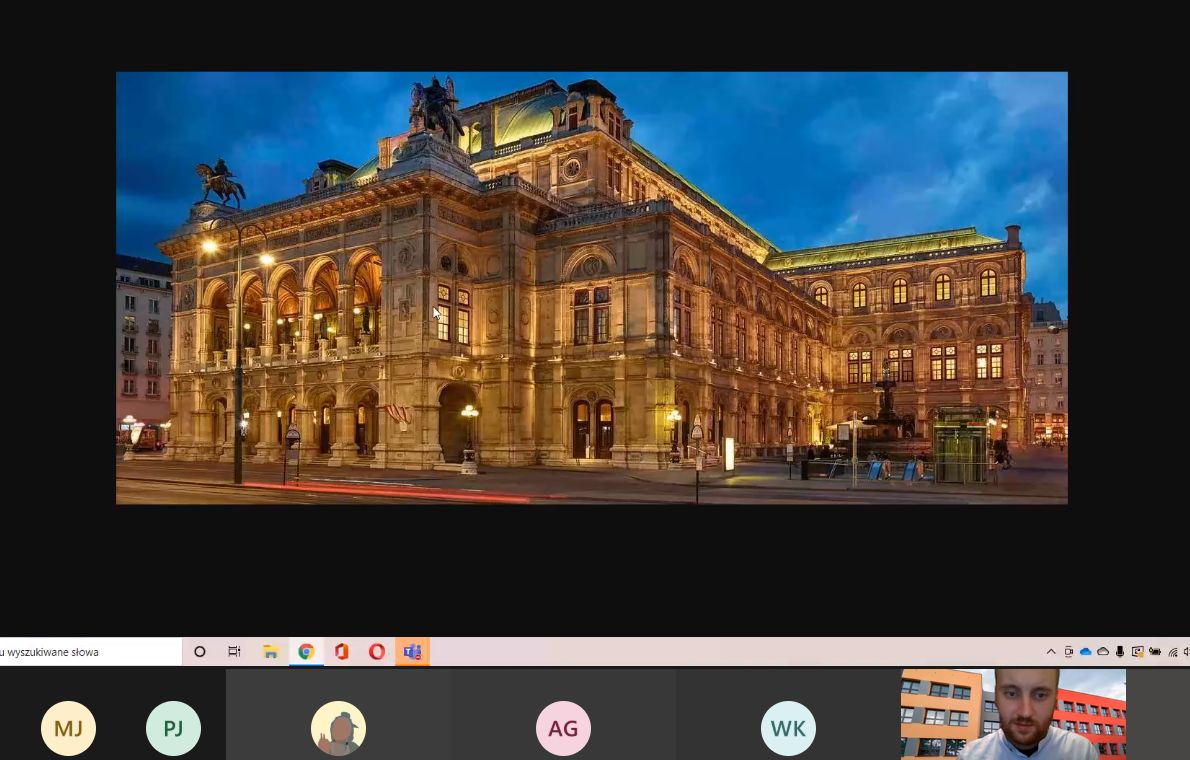Select the PJ participant avatar
This screenshot has height=760, width=1190.
[x=173, y=728]
